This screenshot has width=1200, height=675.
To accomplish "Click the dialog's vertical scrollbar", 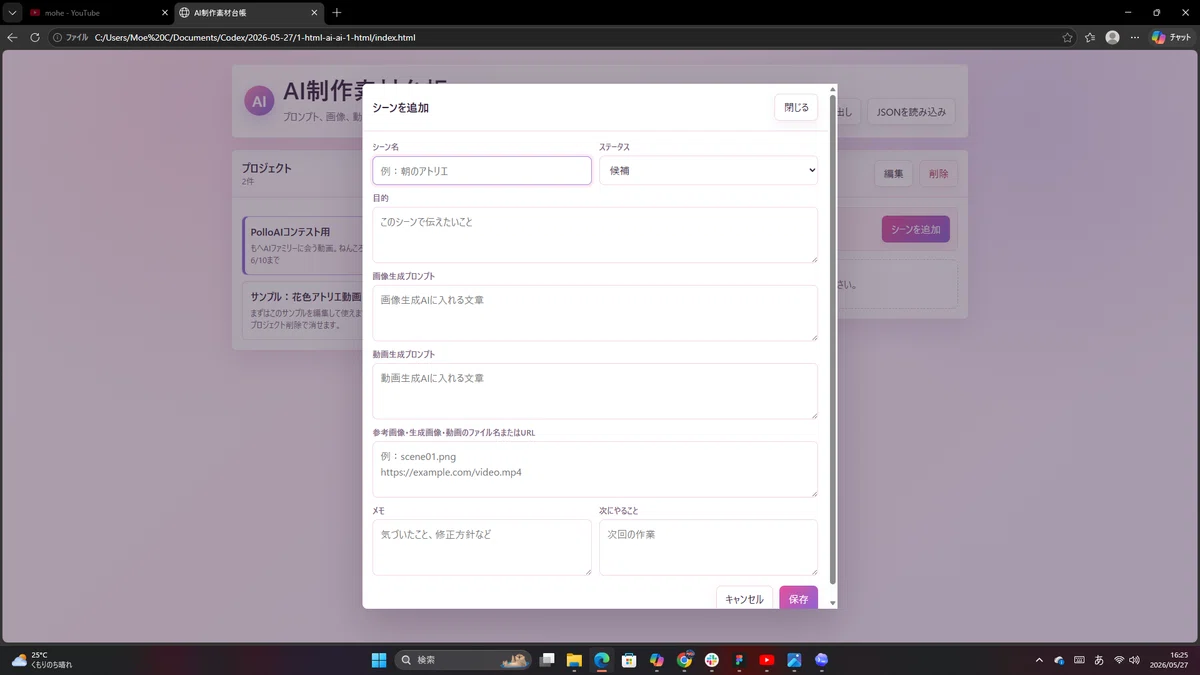I will (x=833, y=340).
